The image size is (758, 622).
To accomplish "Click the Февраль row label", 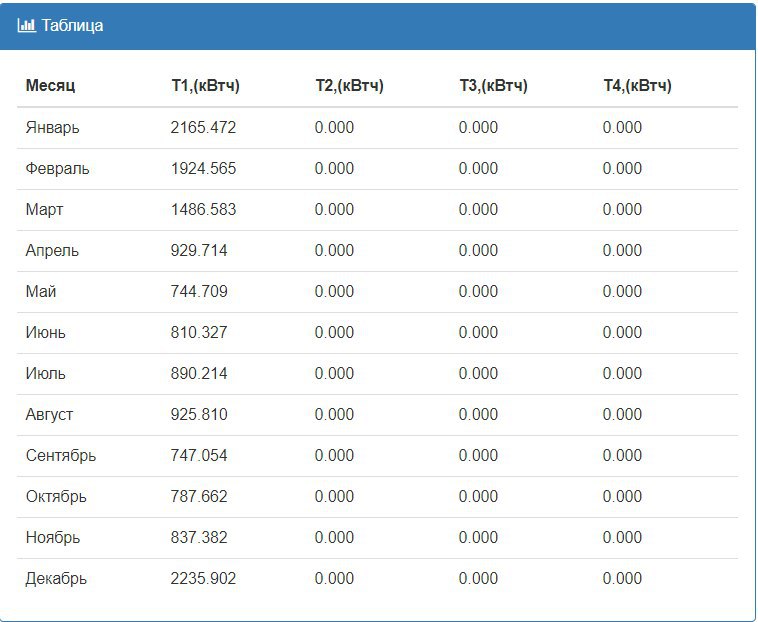I will click(x=58, y=169).
